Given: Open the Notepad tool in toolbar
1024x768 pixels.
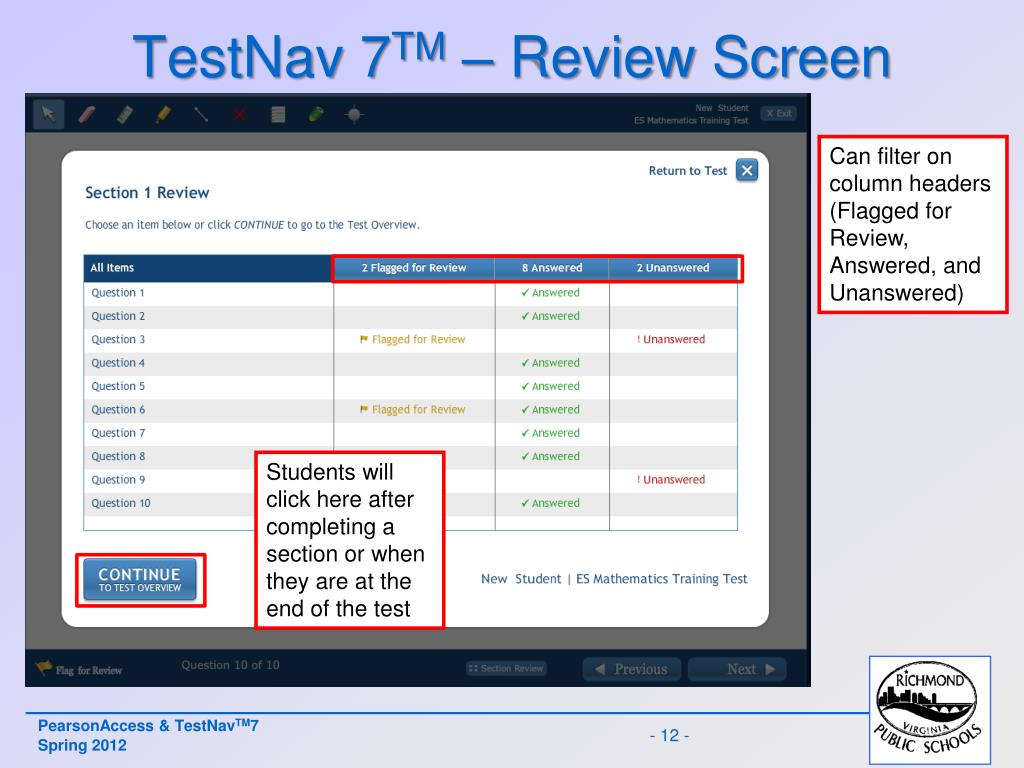Looking at the screenshot, I should pyautogui.click(x=278, y=115).
